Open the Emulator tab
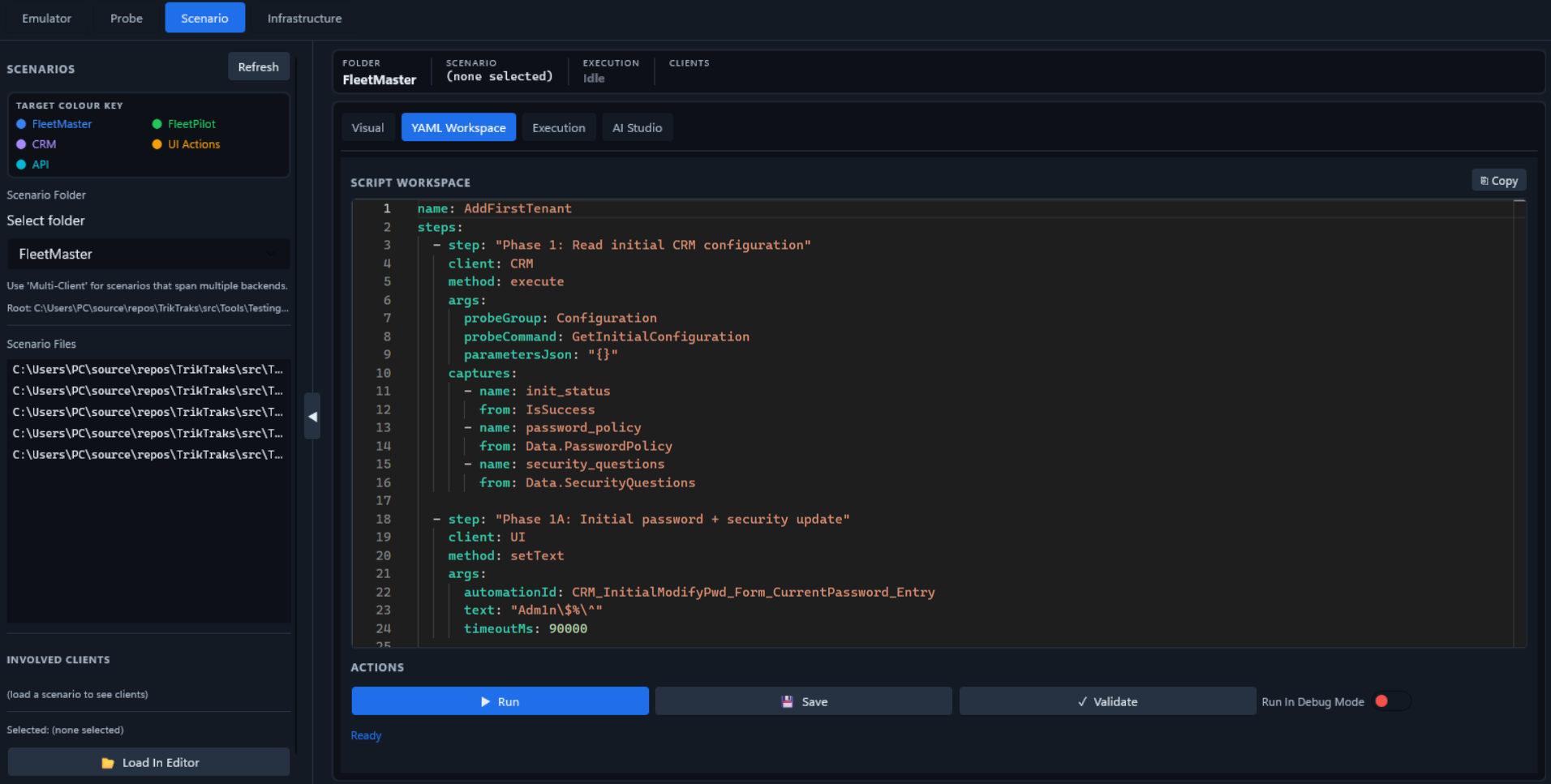The image size is (1551, 784). click(x=46, y=18)
